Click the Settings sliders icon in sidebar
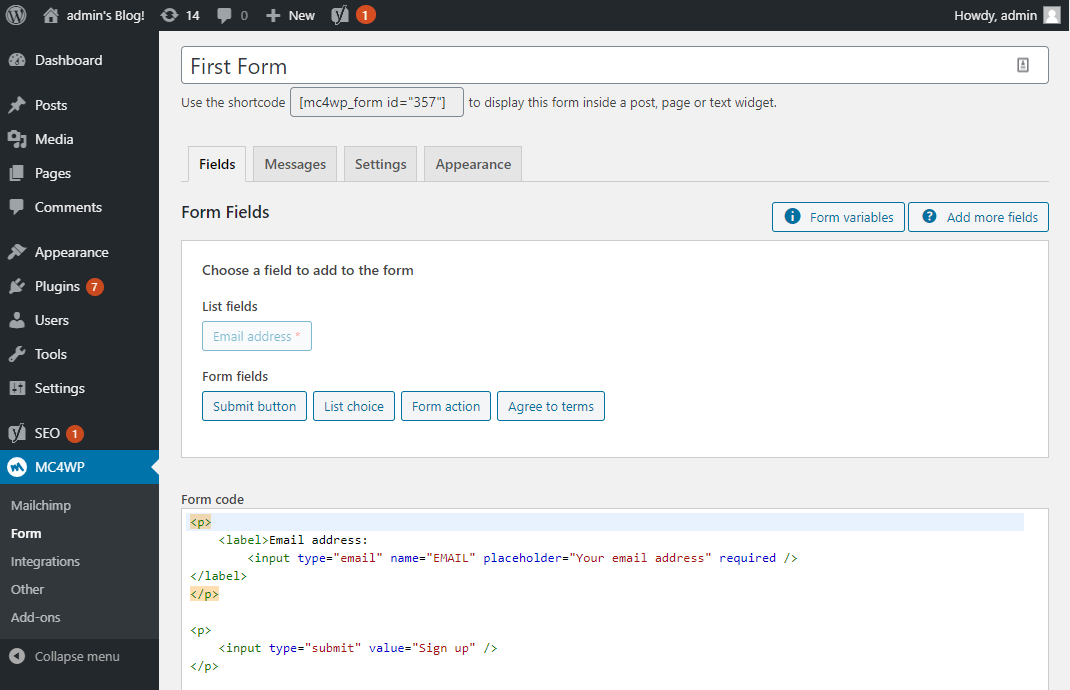 pyautogui.click(x=17, y=388)
